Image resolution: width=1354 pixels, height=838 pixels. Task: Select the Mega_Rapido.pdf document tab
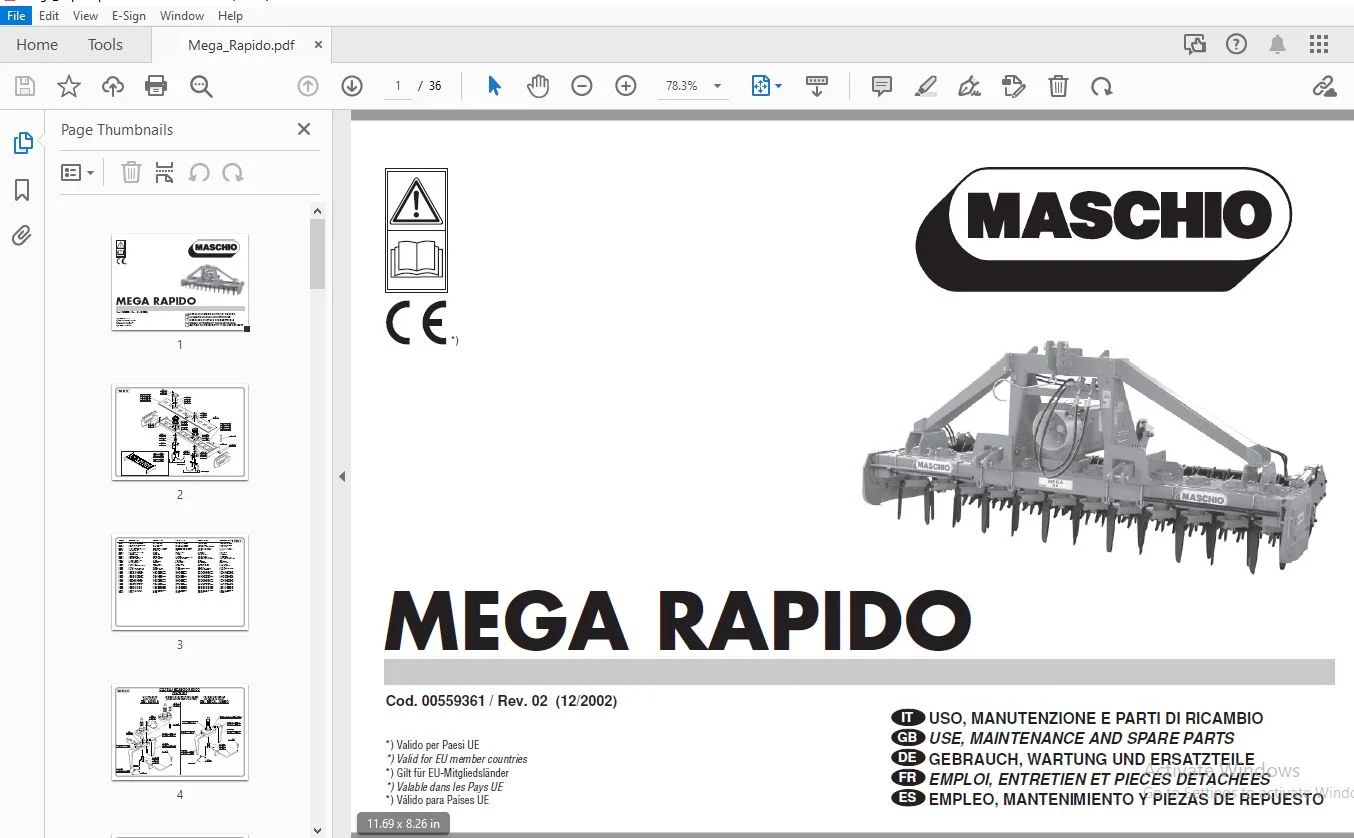pyautogui.click(x=241, y=45)
